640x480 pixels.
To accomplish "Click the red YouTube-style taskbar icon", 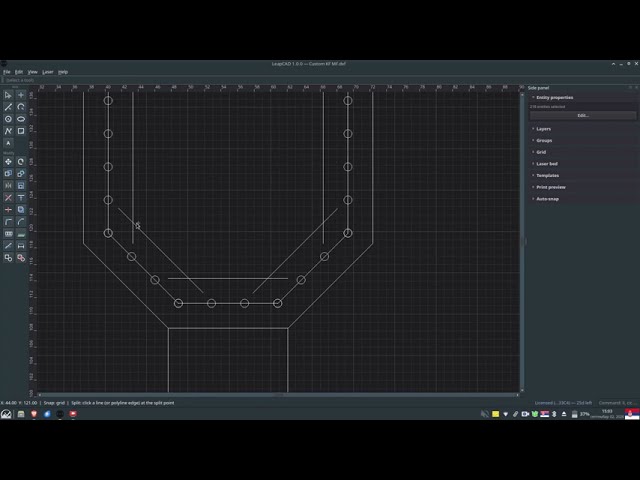I will pyautogui.click(x=73, y=414).
